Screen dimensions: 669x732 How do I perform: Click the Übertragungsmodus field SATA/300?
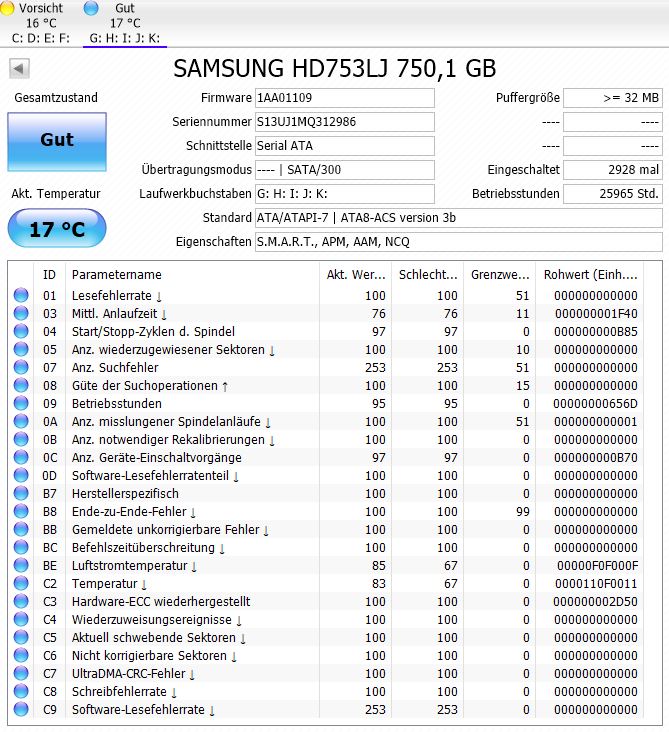click(345, 170)
